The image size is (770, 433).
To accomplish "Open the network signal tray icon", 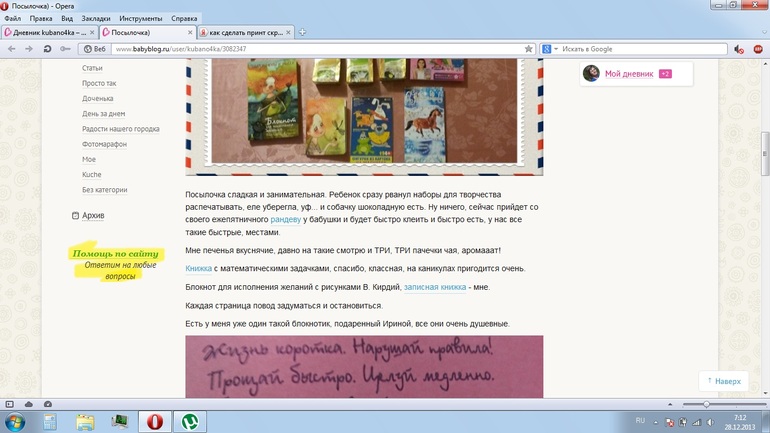I will tap(696, 422).
